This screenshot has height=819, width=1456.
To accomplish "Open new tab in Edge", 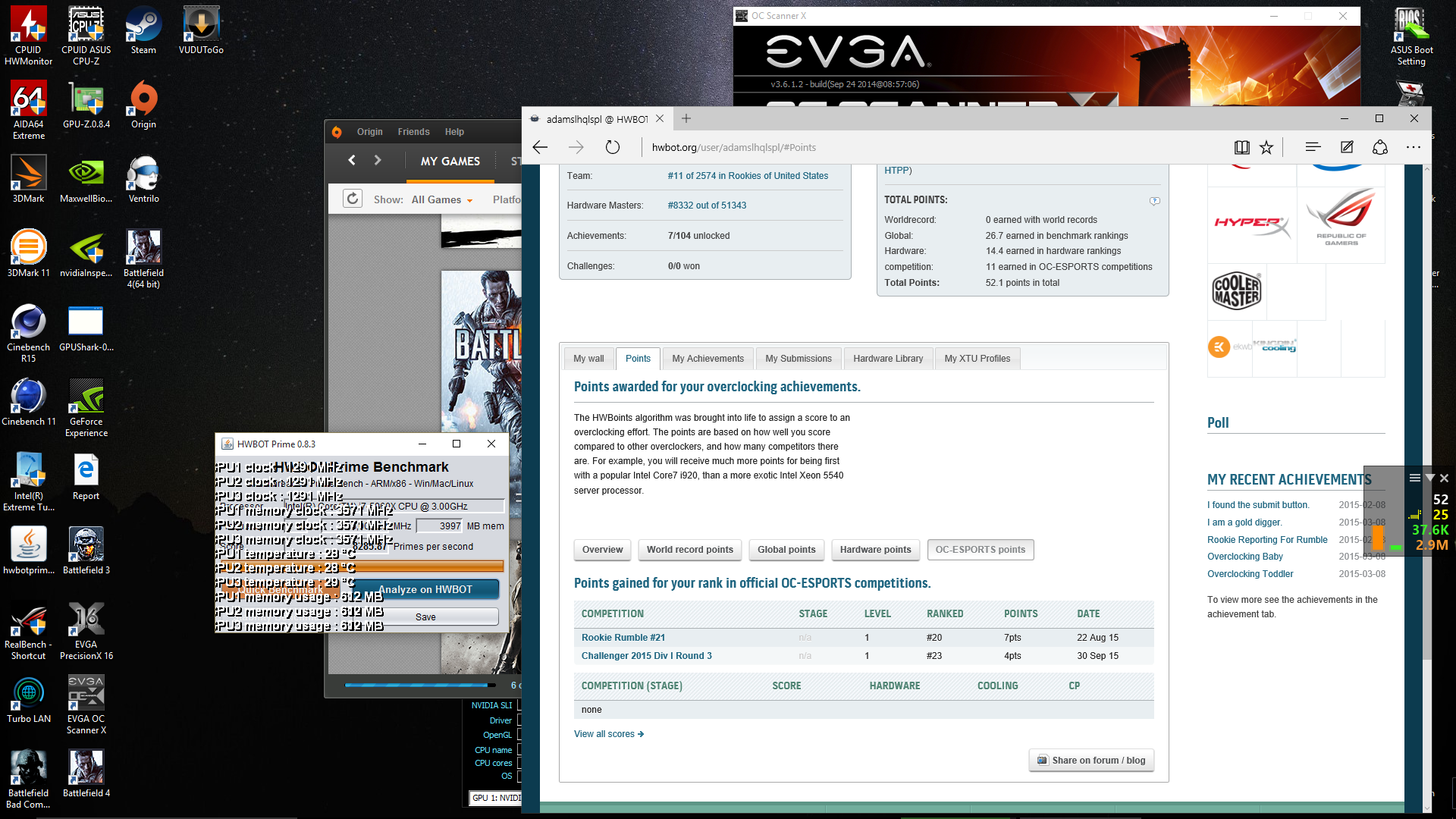I will click(x=686, y=118).
